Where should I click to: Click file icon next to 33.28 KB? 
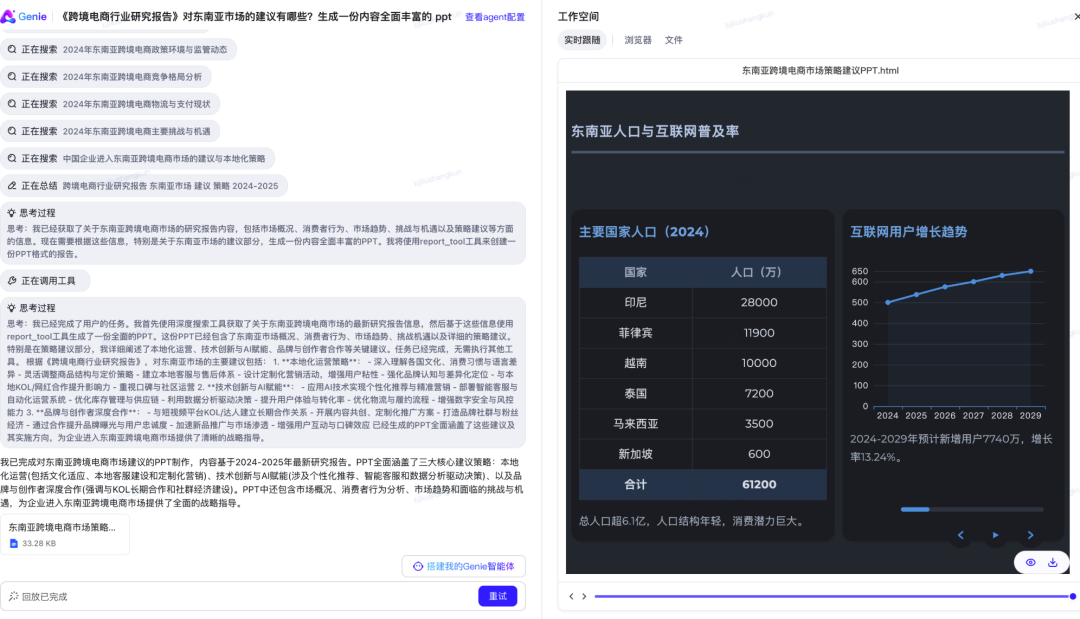[x=14, y=543]
